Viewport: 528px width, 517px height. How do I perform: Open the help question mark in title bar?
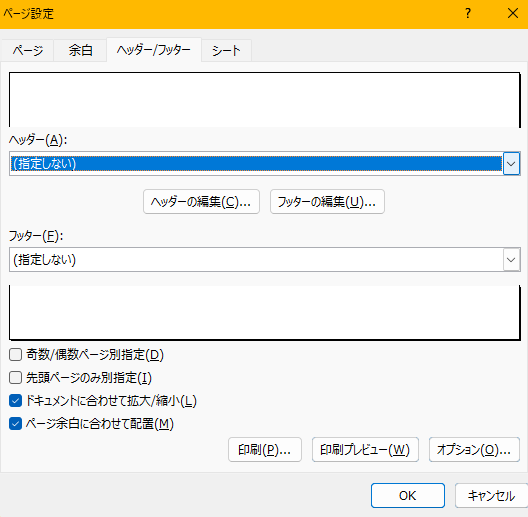[x=468, y=13]
